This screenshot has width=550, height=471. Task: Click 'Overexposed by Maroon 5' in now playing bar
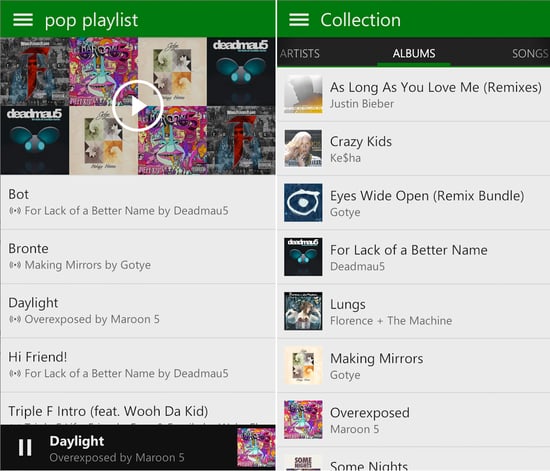point(117,457)
